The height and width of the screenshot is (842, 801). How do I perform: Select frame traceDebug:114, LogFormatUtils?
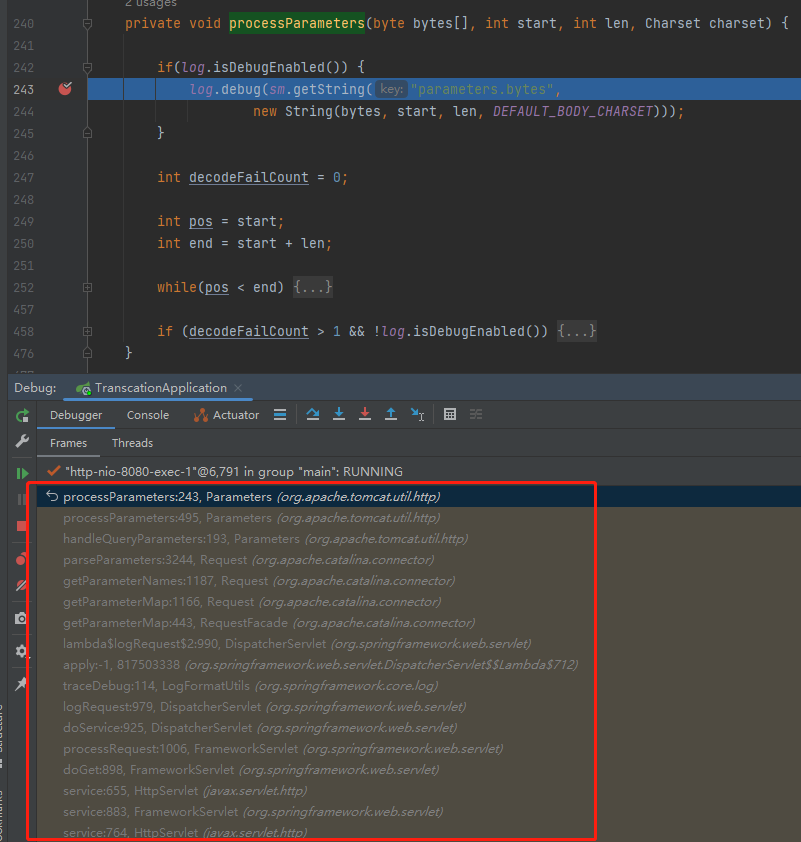[x=419, y=686]
